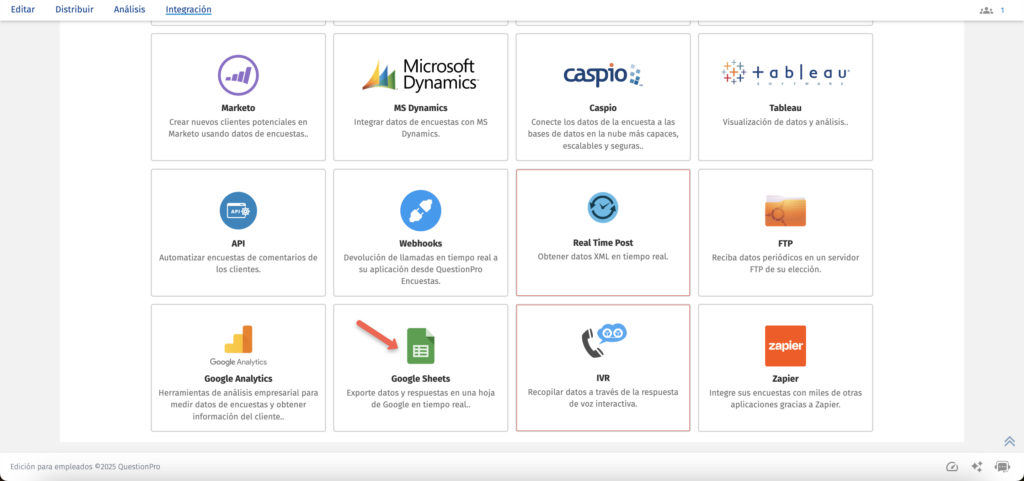Screen dimensions: 1024x481
Task: Click "Visualización de datos y análisis" text
Action: click(785, 122)
